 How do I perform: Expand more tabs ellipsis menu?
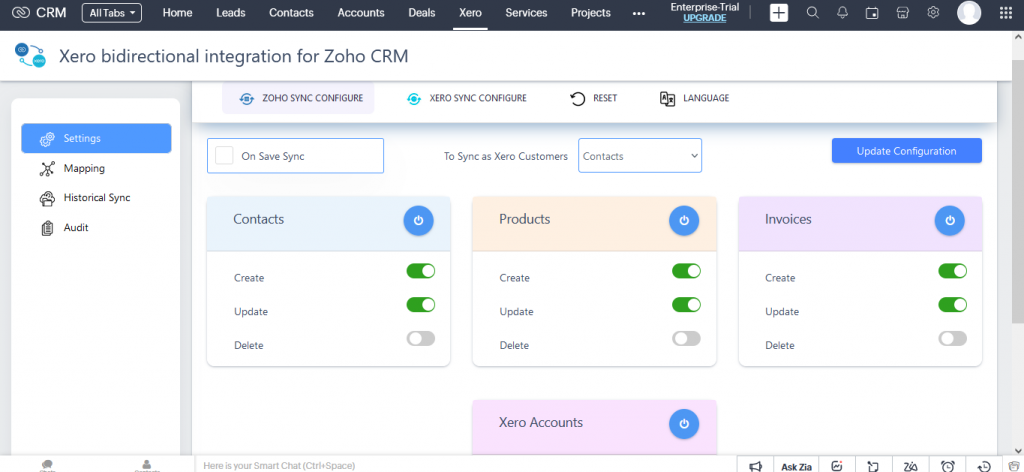click(639, 13)
